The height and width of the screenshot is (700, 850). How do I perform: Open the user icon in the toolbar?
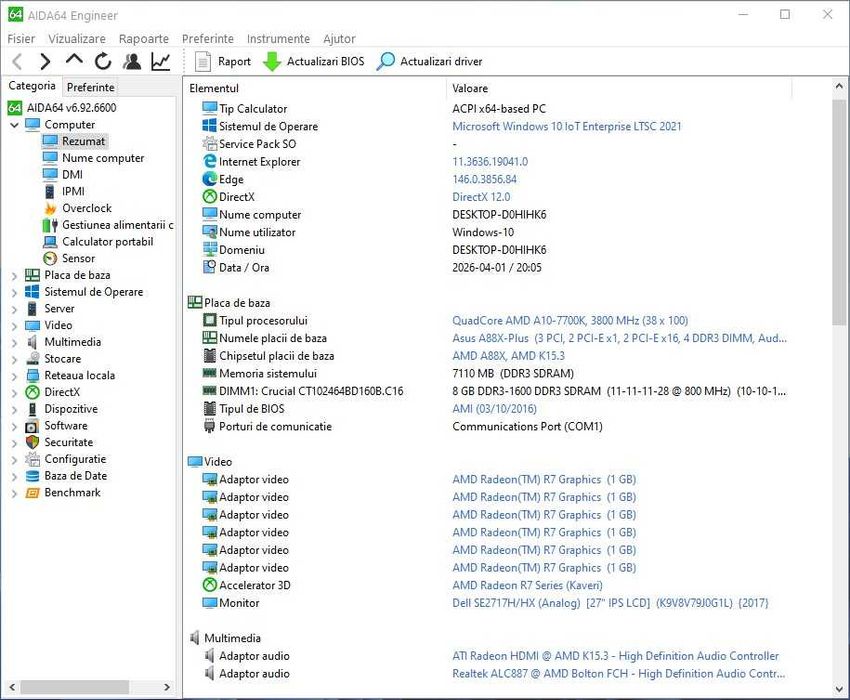132,61
